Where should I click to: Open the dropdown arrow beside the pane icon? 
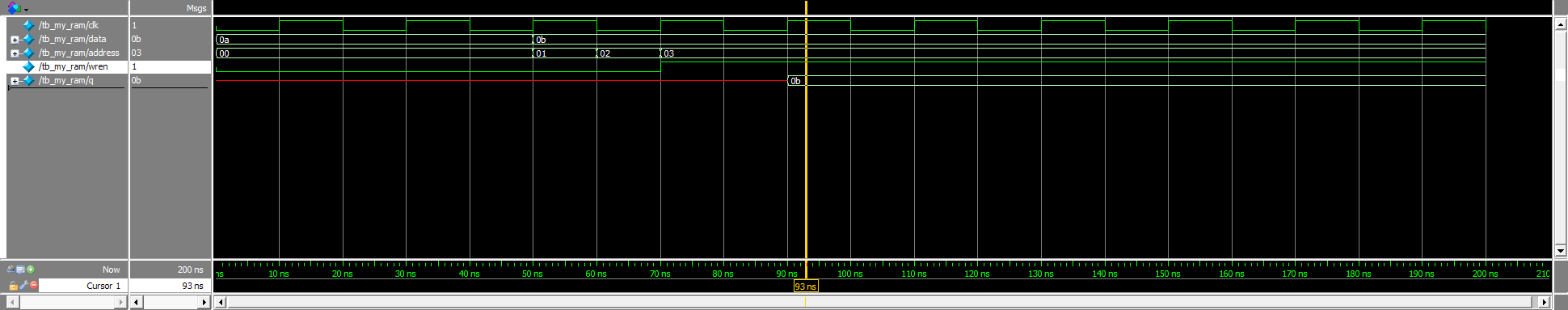26,10
